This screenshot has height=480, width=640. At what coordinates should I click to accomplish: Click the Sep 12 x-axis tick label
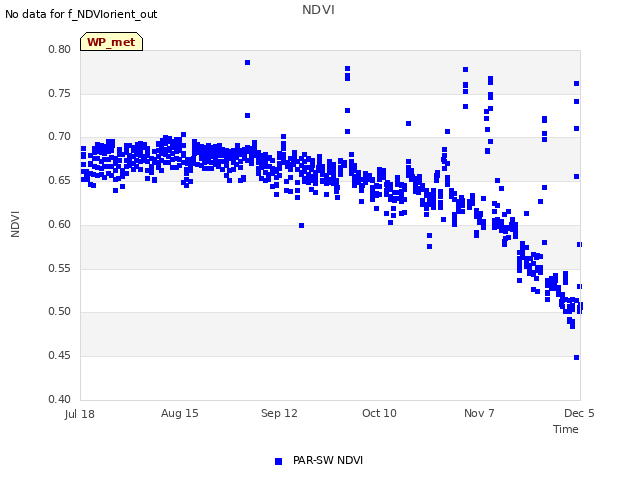click(x=279, y=413)
